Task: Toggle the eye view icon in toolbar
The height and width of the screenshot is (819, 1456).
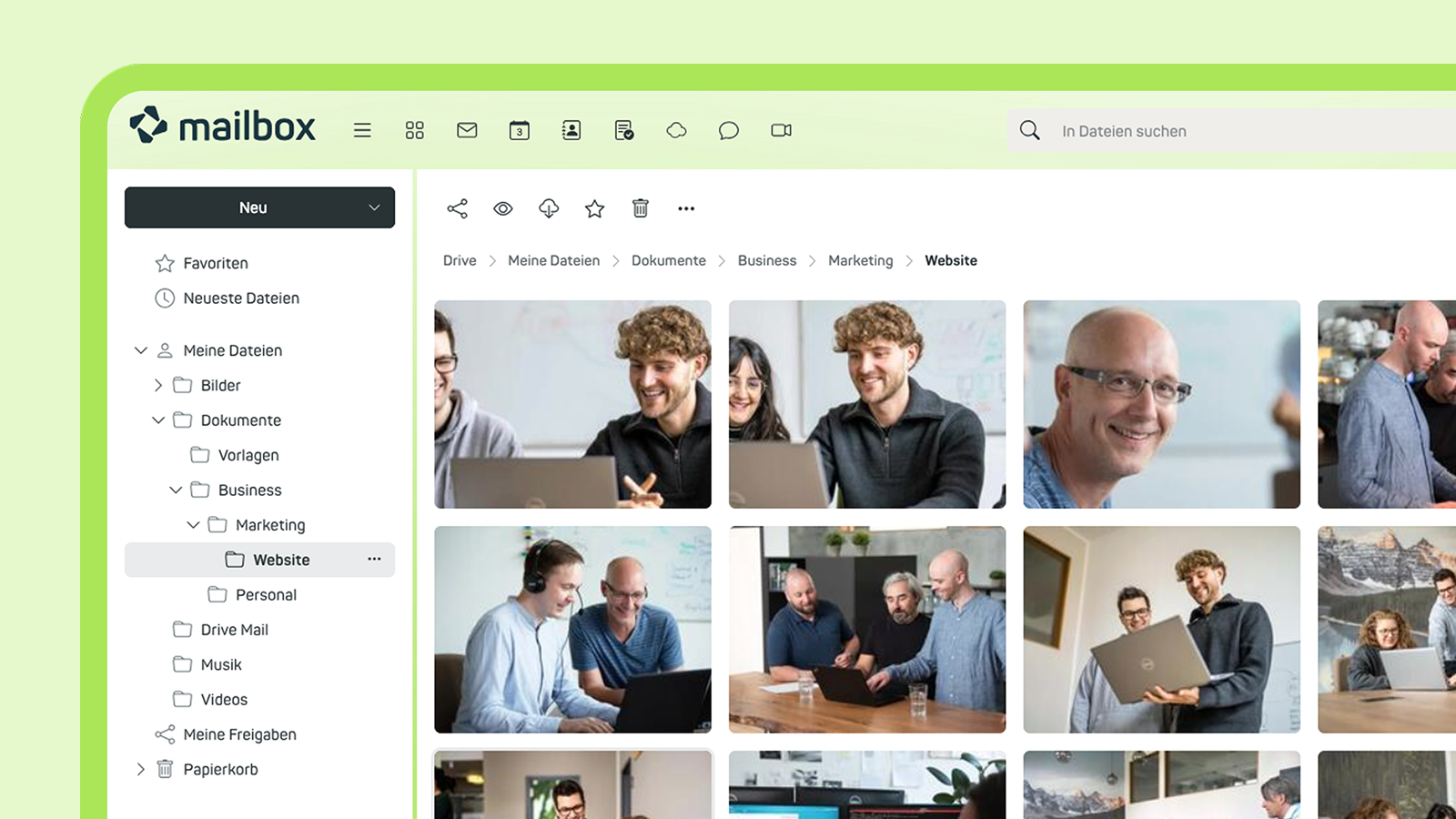Action: [x=503, y=208]
